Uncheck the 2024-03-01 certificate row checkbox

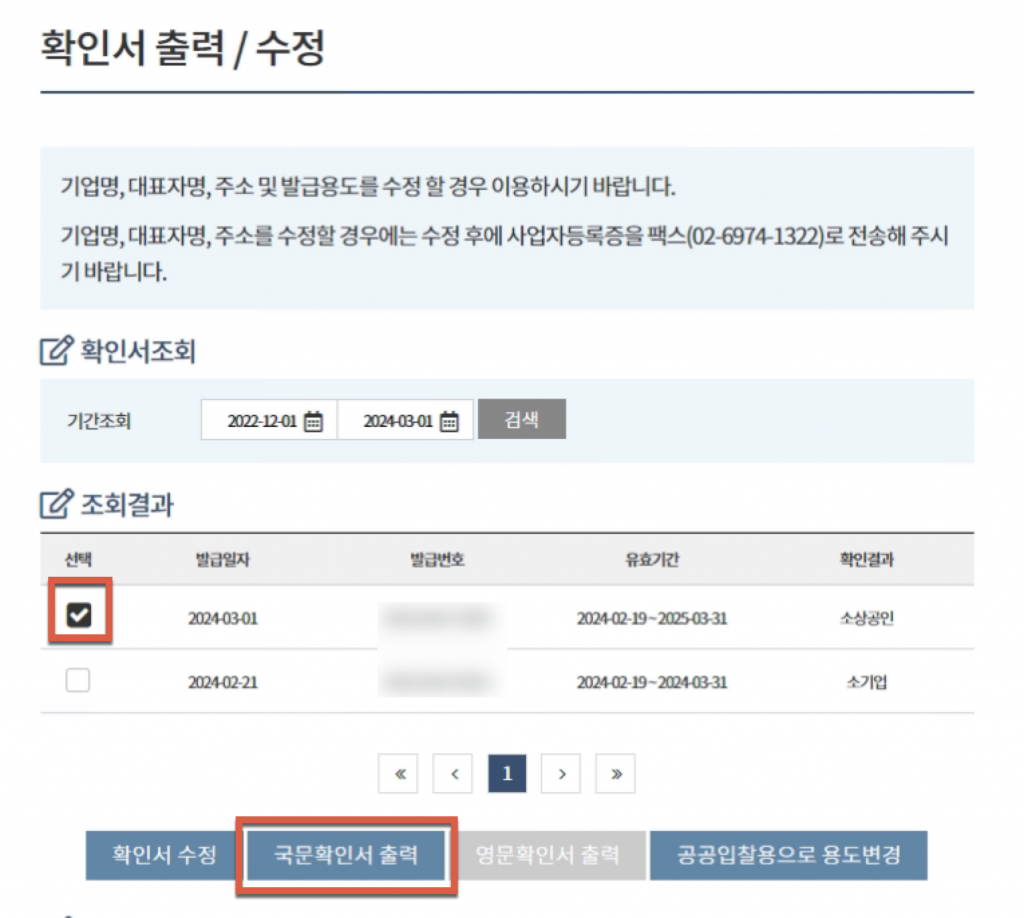pyautogui.click(x=78, y=617)
